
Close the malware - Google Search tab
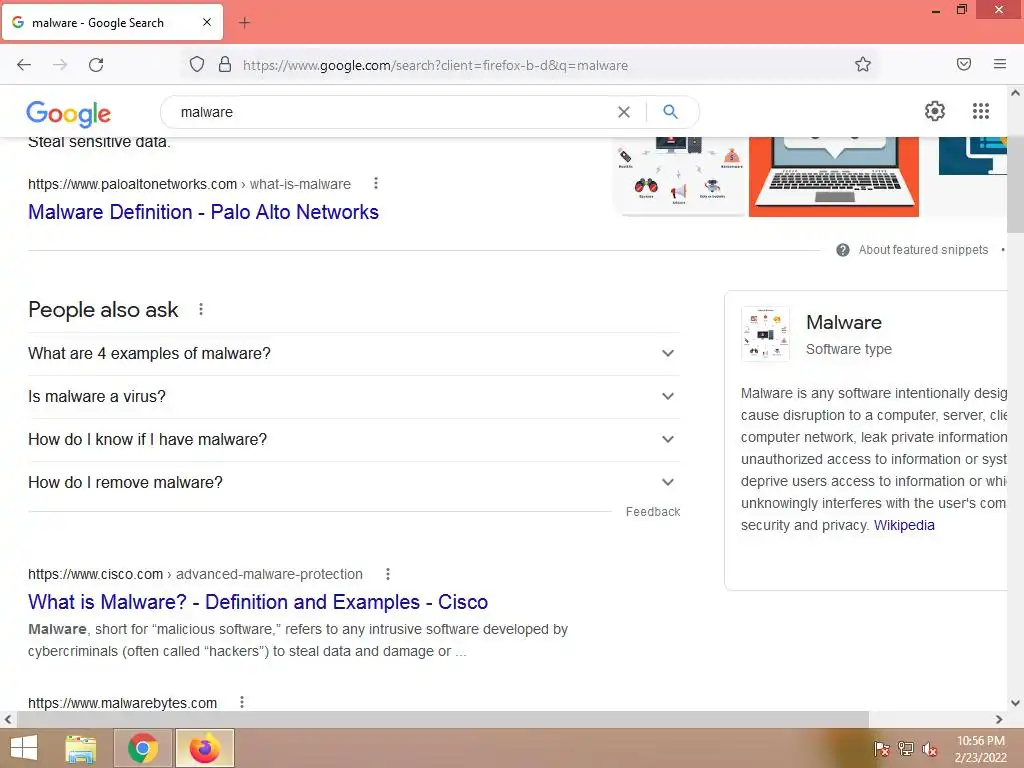[206, 22]
